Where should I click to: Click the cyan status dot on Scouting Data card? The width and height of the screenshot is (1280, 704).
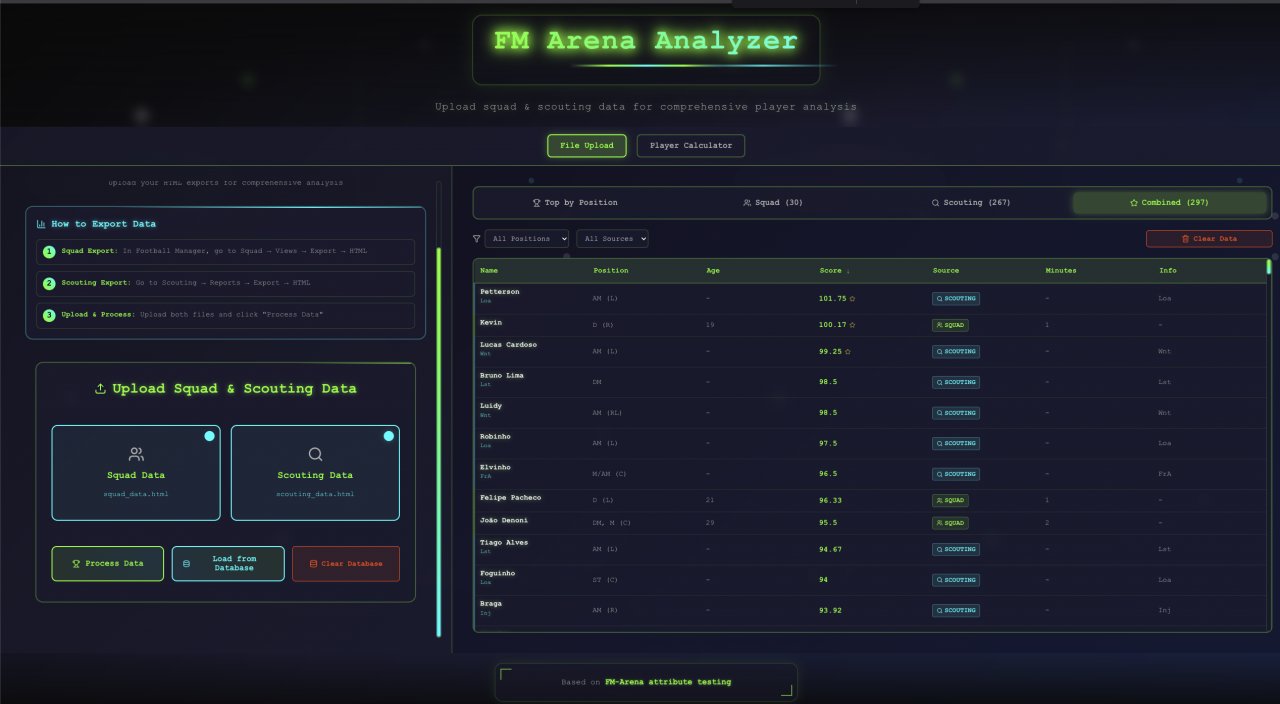tap(388, 436)
